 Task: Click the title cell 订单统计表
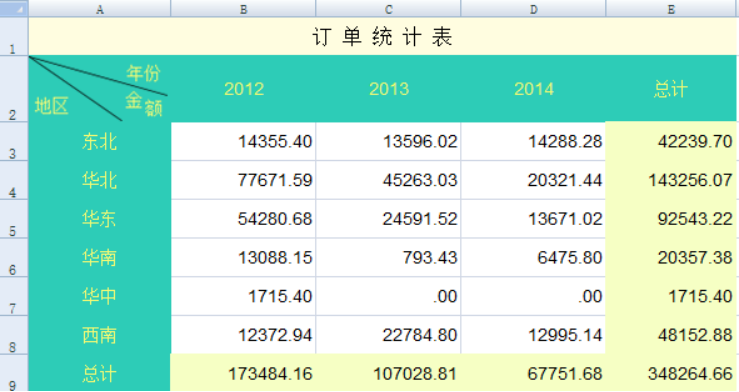382,36
